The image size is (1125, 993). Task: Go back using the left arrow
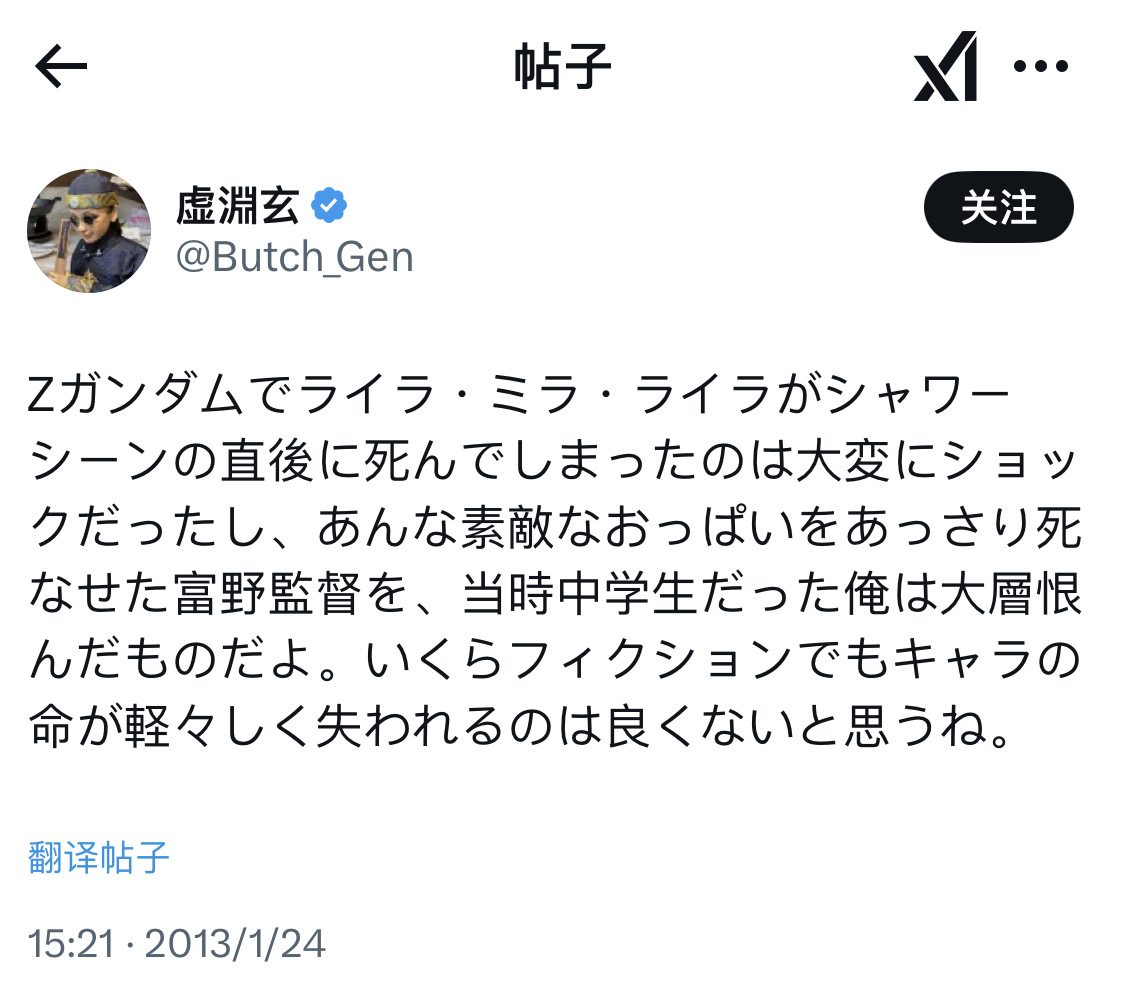click(62, 67)
